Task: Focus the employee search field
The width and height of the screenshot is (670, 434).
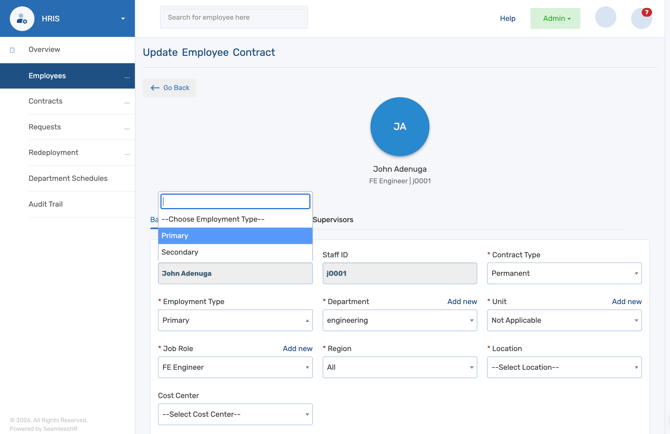Action: pos(234,18)
